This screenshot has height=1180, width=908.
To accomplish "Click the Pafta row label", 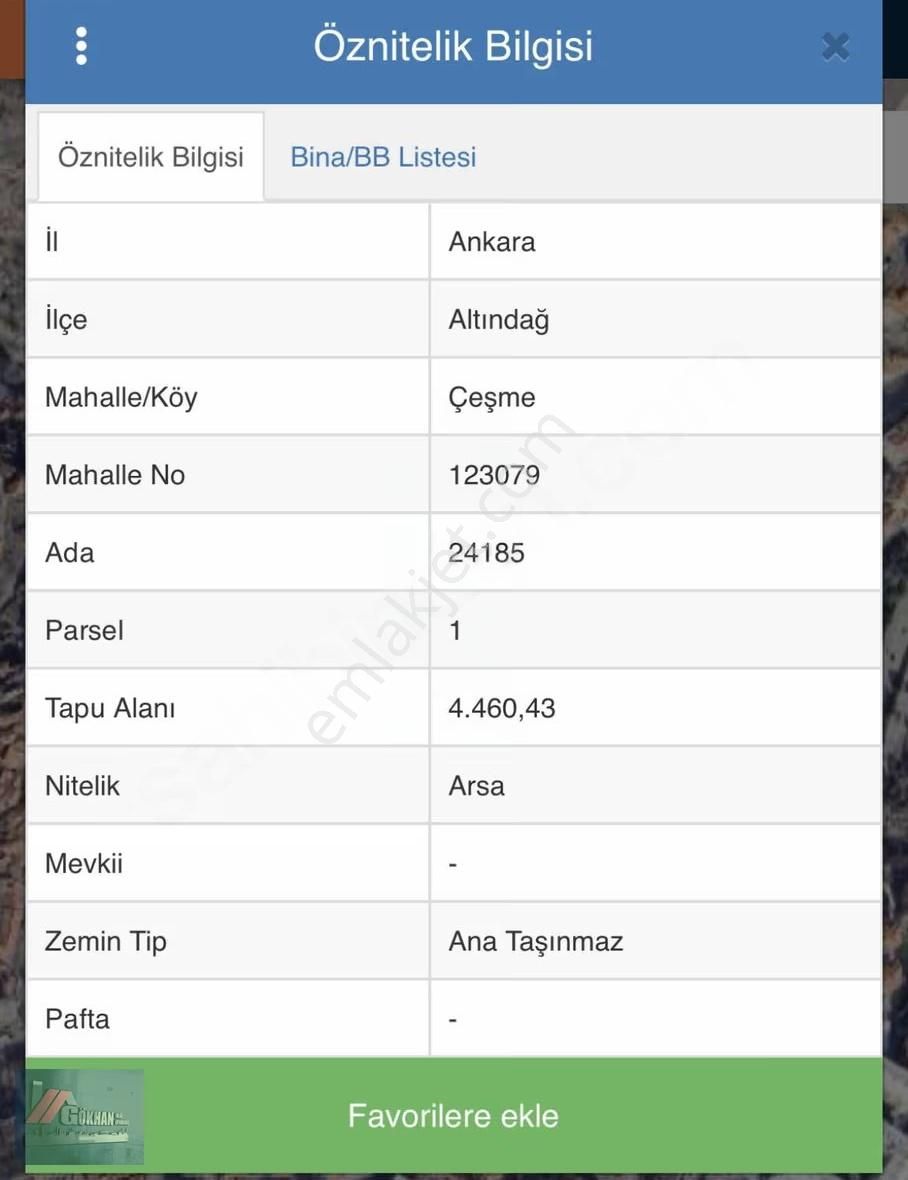I will (78, 1020).
